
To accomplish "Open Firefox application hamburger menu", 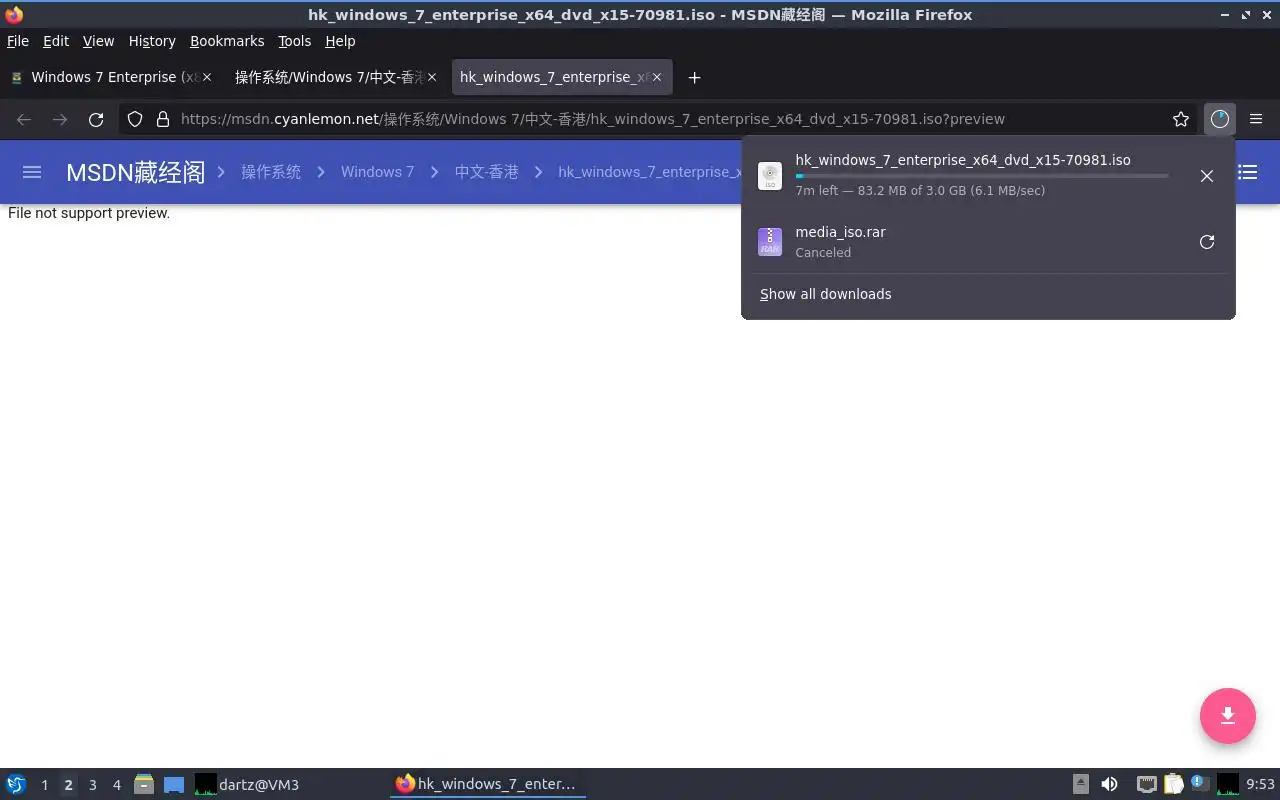I will click(x=1256, y=119).
